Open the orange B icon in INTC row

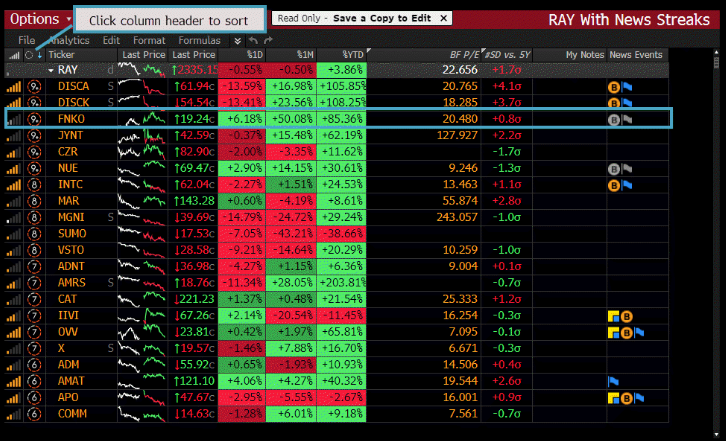(x=613, y=185)
